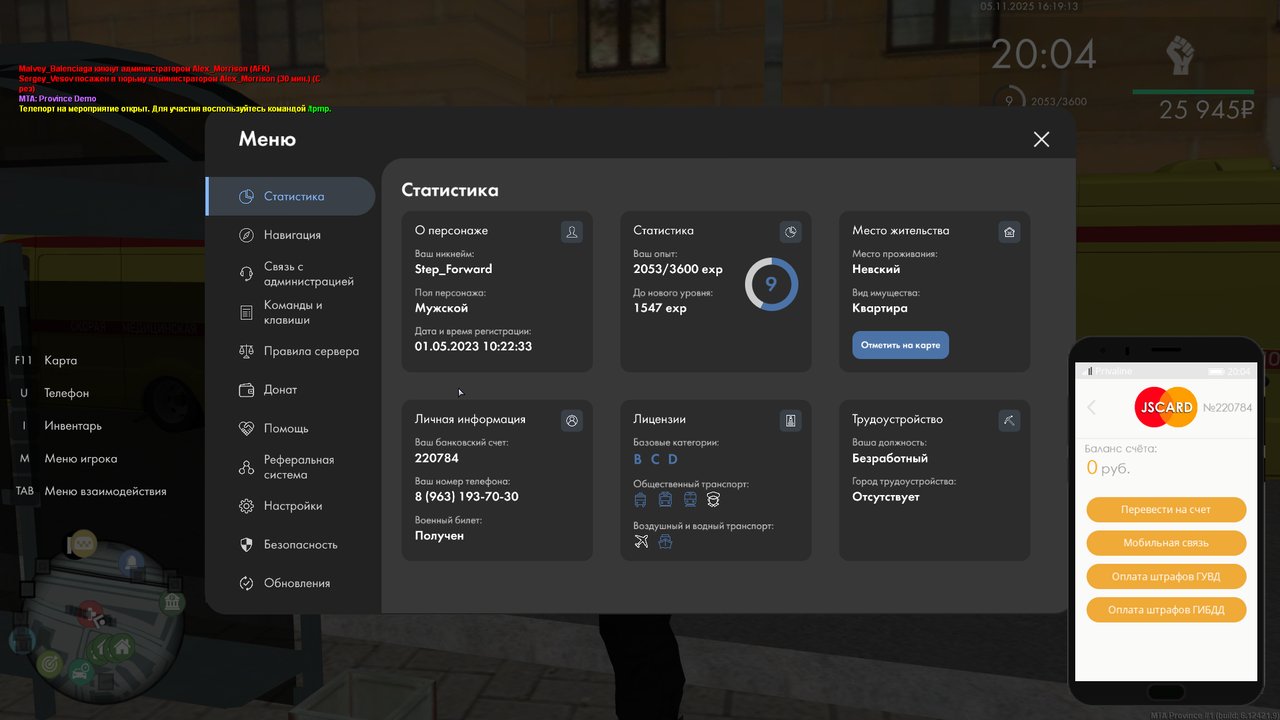Click the bank account number 220784 in card
This screenshot has height=720, width=1280.
click(437, 458)
